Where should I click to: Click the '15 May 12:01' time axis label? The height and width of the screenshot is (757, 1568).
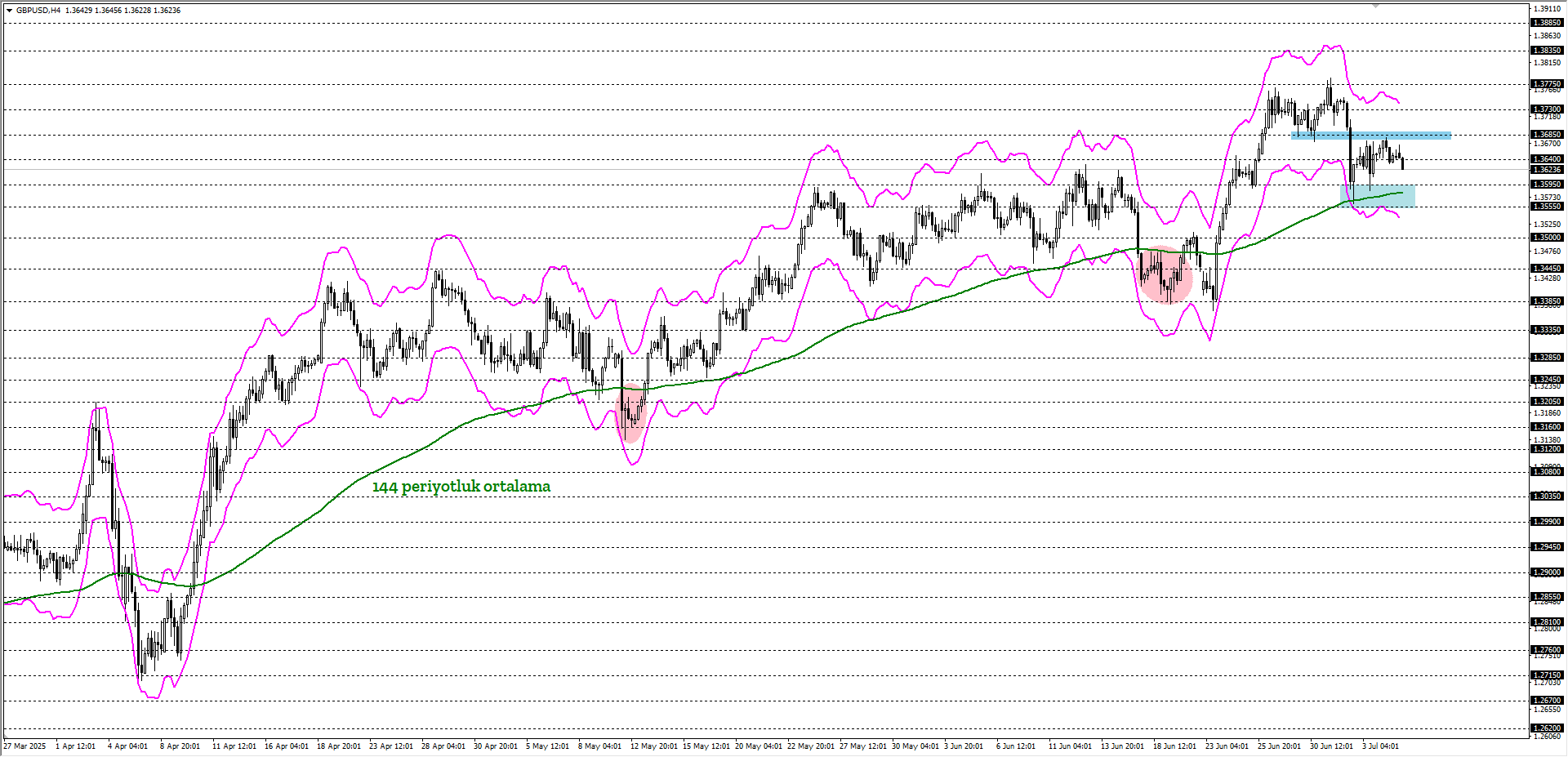(x=706, y=746)
